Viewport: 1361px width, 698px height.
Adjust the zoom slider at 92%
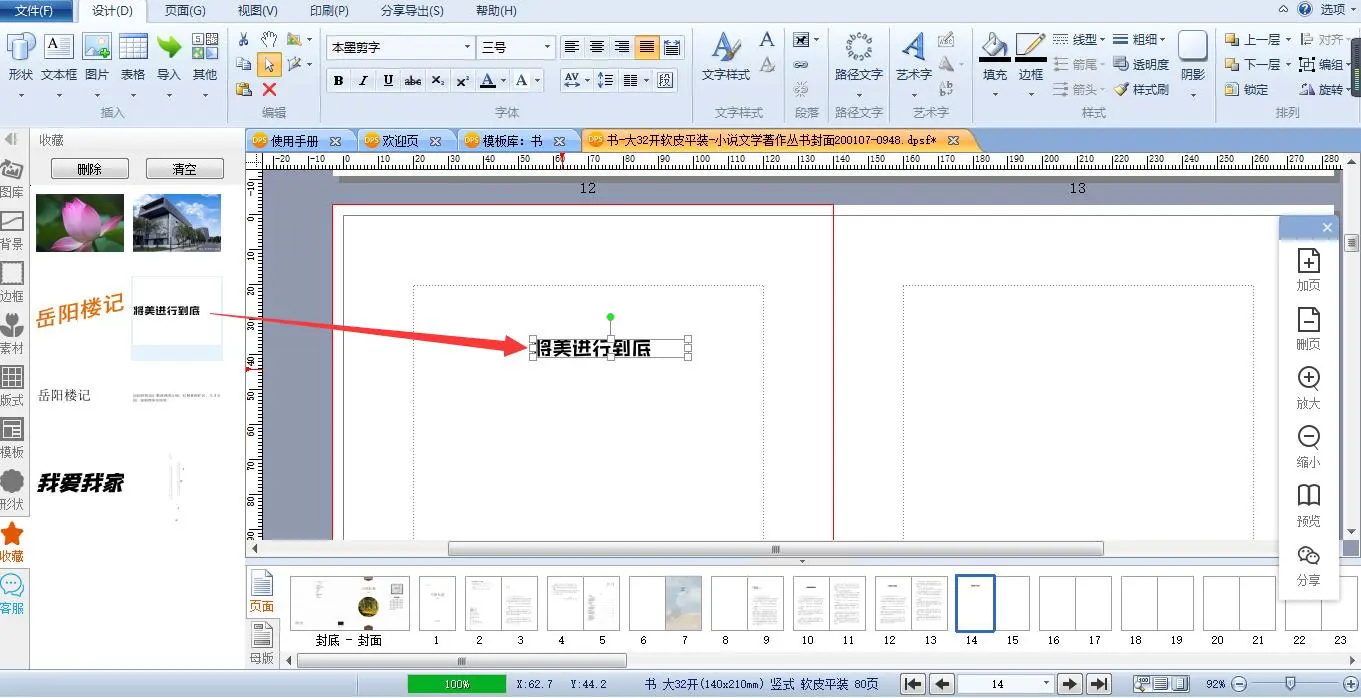tap(1291, 684)
